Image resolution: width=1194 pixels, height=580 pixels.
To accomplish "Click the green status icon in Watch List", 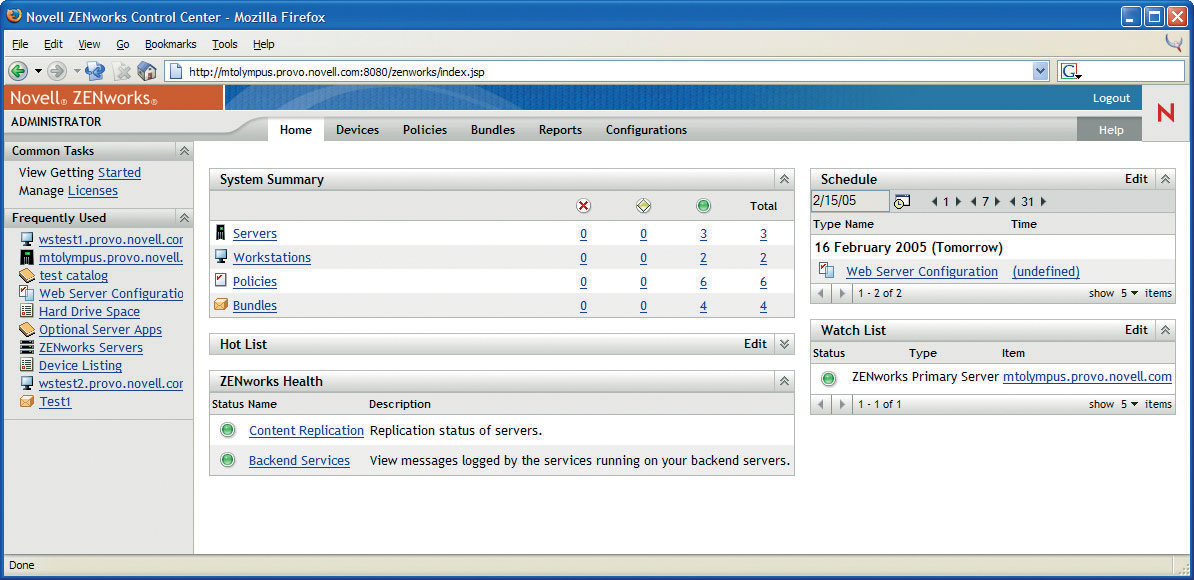I will 828,378.
